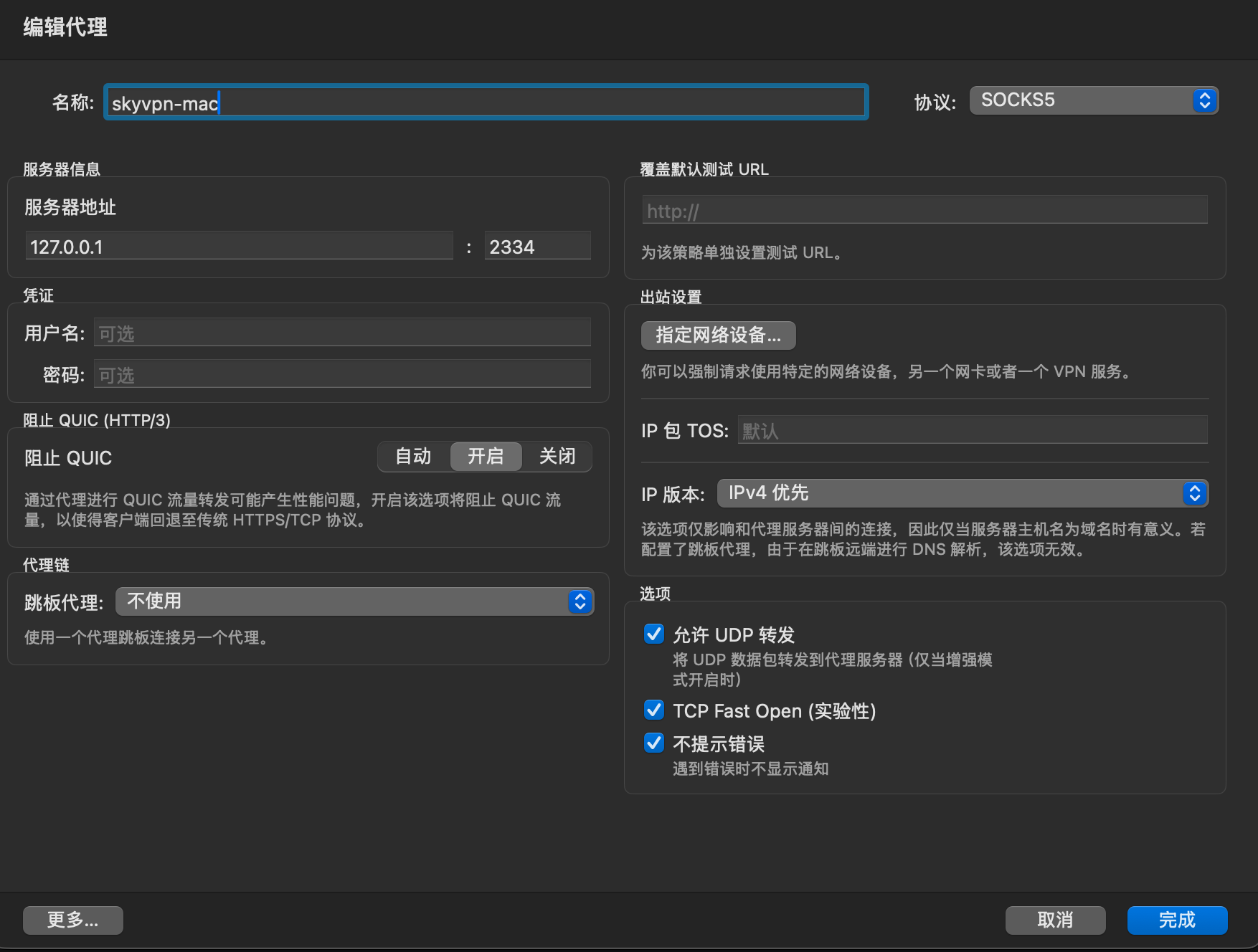Screen dimensions: 1258x952
Task: Click the port field showing 2334
Action: [536, 246]
